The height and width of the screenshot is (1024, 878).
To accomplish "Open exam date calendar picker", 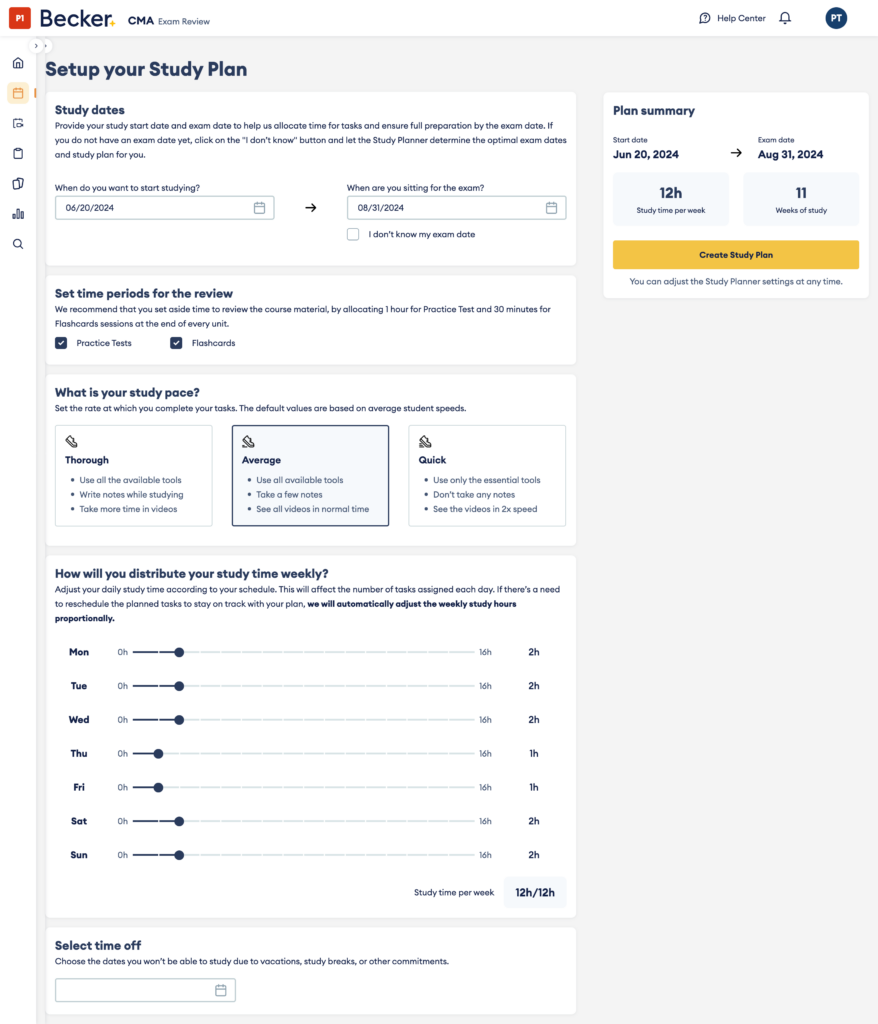I will [551, 208].
